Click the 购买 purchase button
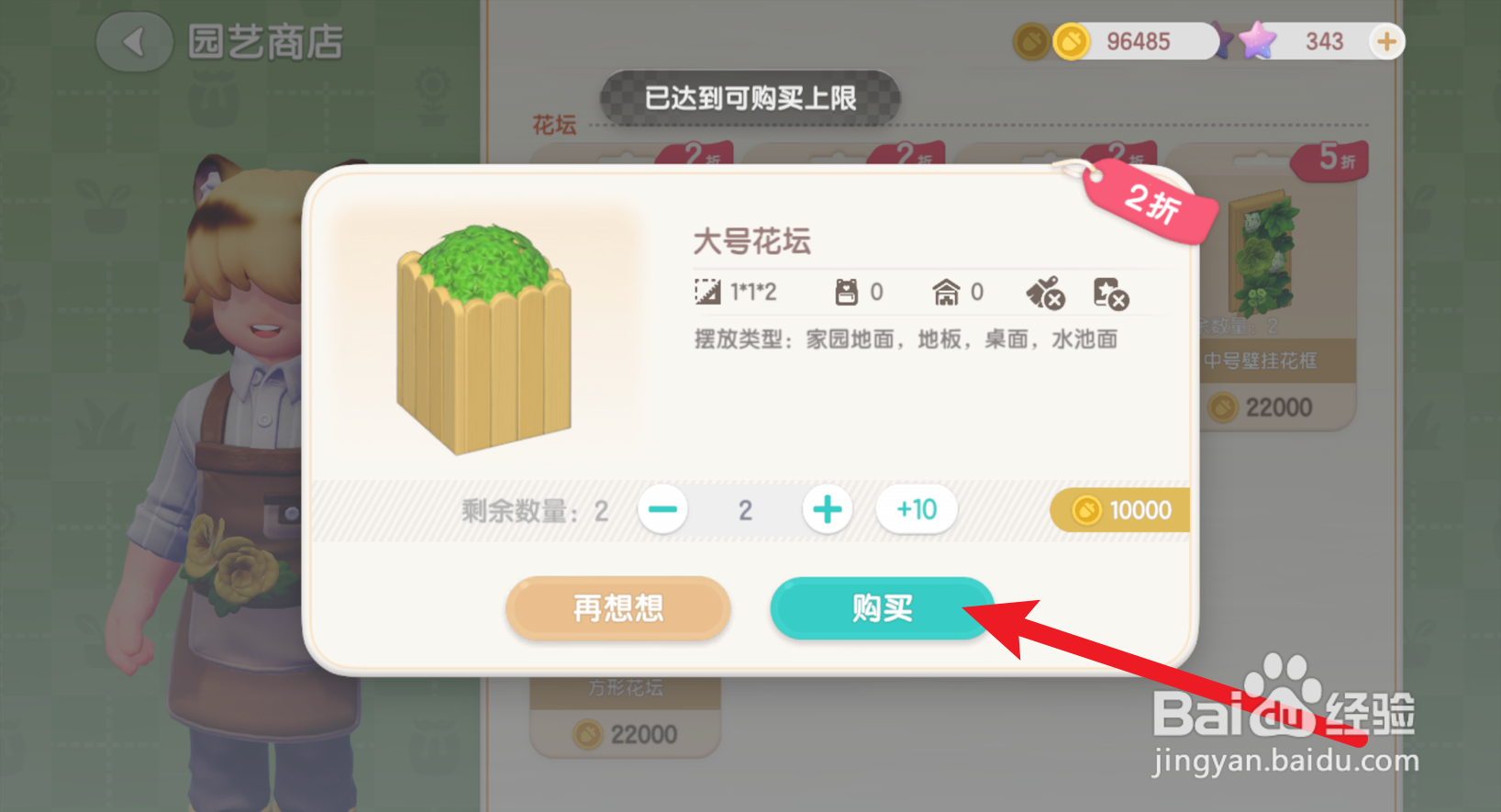Image resolution: width=1501 pixels, height=812 pixels. pyautogui.click(x=882, y=607)
